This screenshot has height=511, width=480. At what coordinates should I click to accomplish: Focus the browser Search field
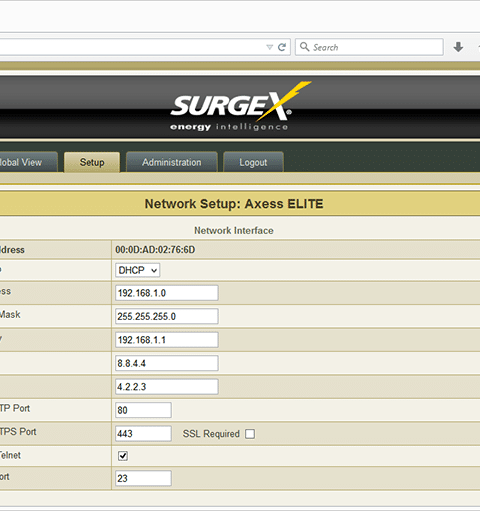[x=369, y=47]
